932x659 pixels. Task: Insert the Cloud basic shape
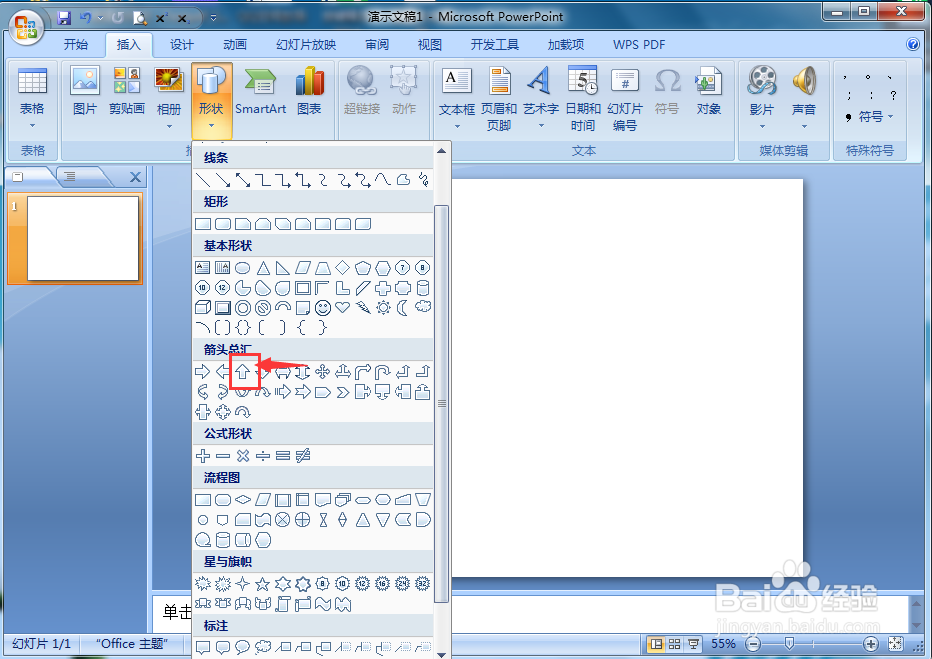click(423, 307)
